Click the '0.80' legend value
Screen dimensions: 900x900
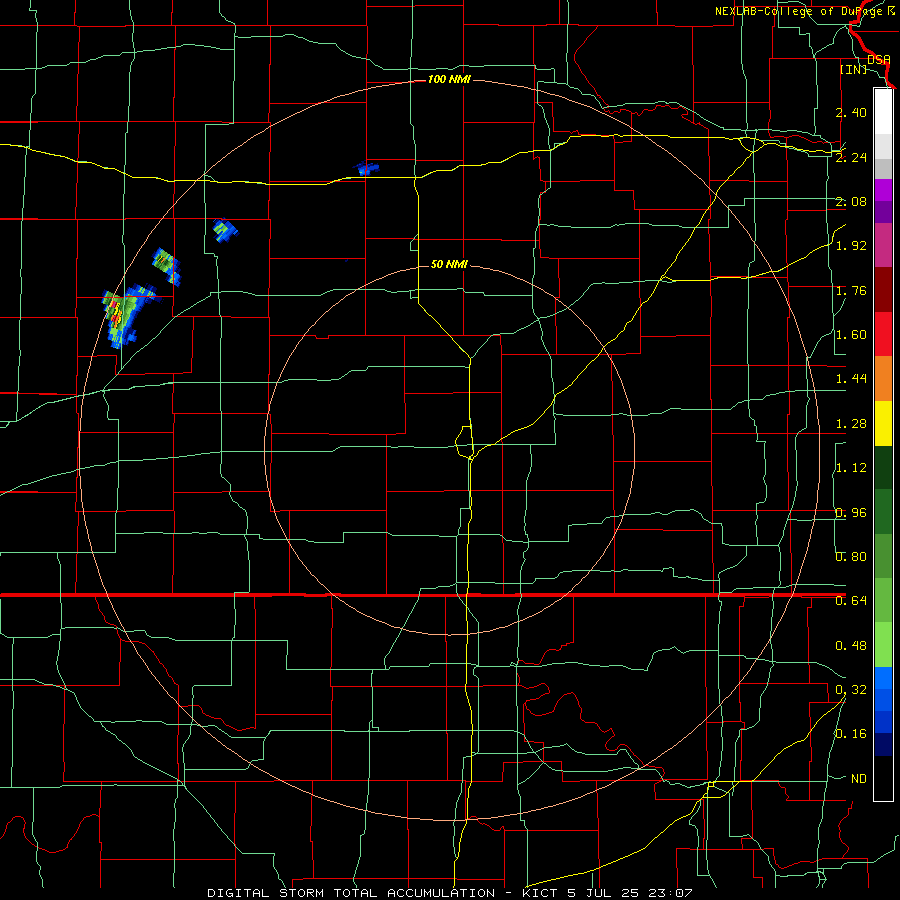click(x=851, y=557)
